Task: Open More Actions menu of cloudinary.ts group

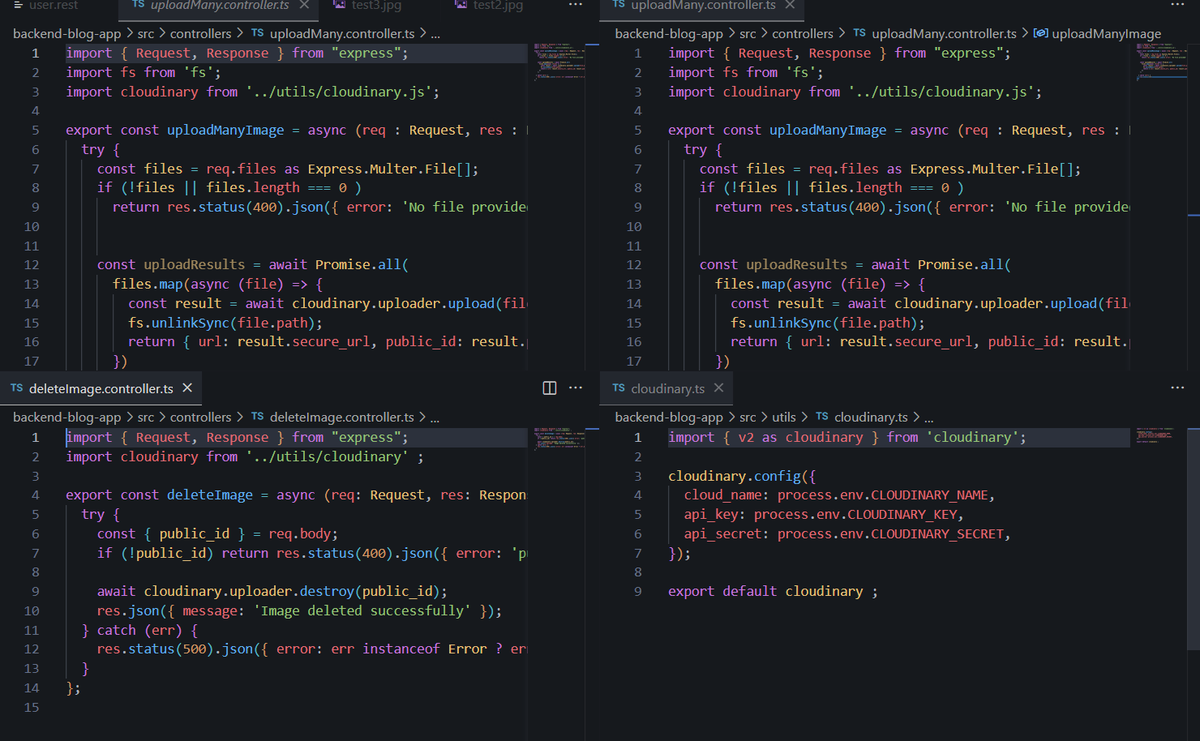Action: pos(1177,388)
